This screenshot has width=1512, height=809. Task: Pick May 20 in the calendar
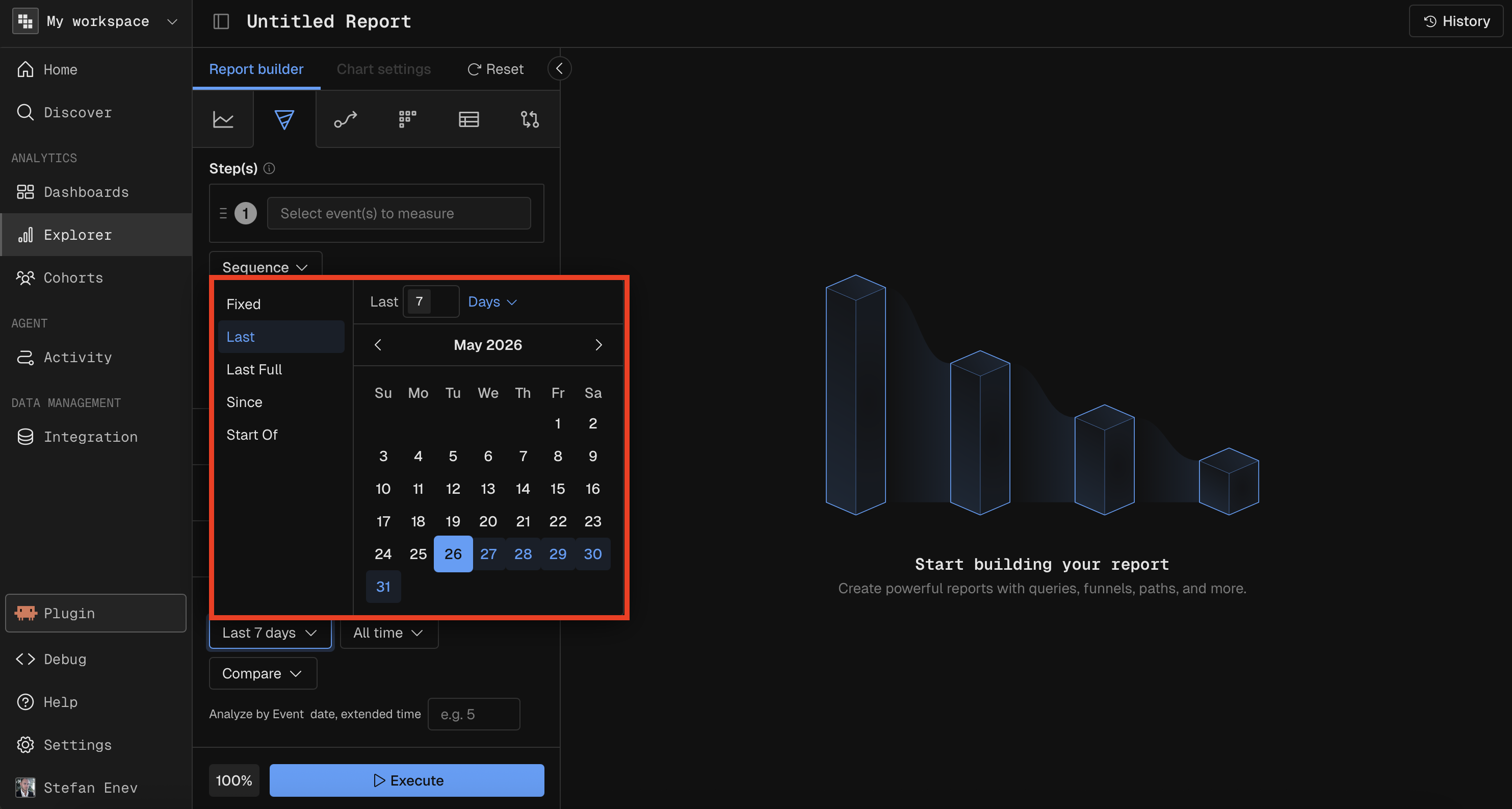tap(488, 522)
